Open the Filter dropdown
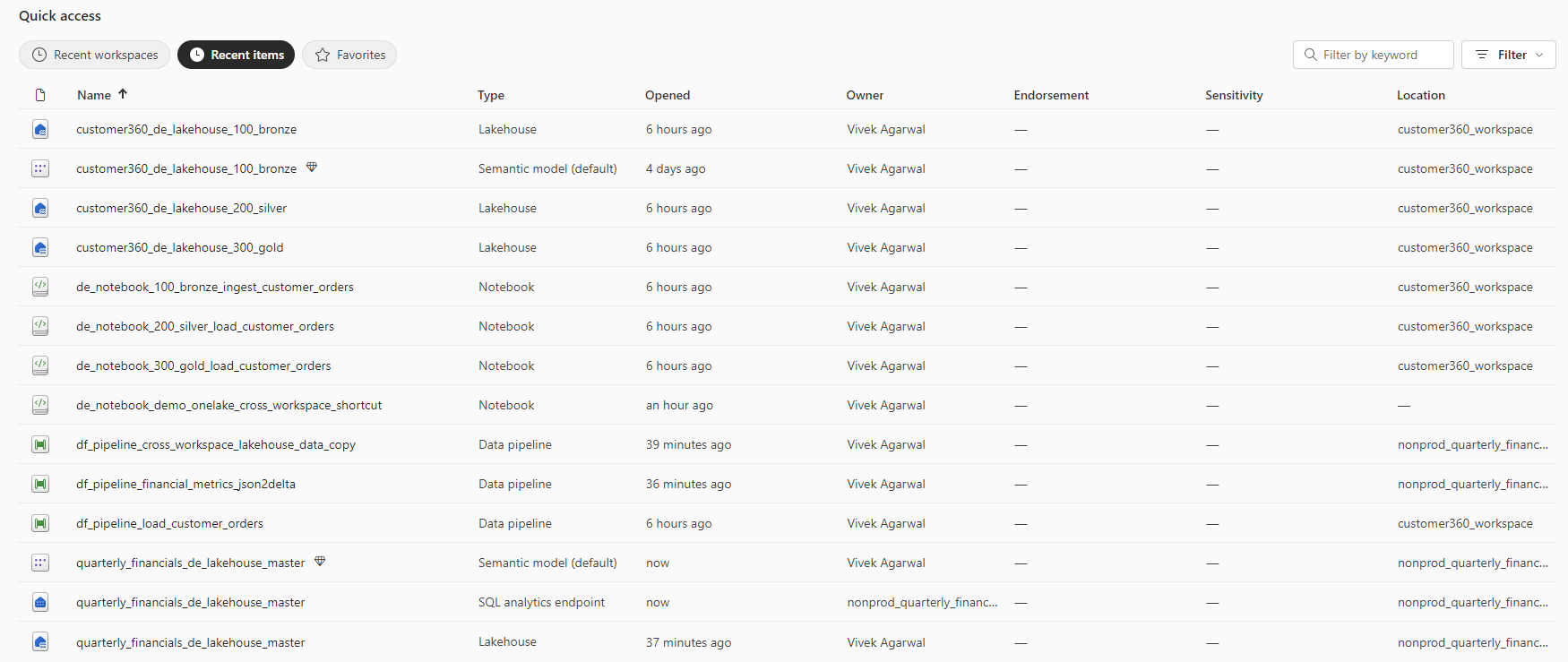This screenshot has height=662, width=1568. click(x=1508, y=55)
